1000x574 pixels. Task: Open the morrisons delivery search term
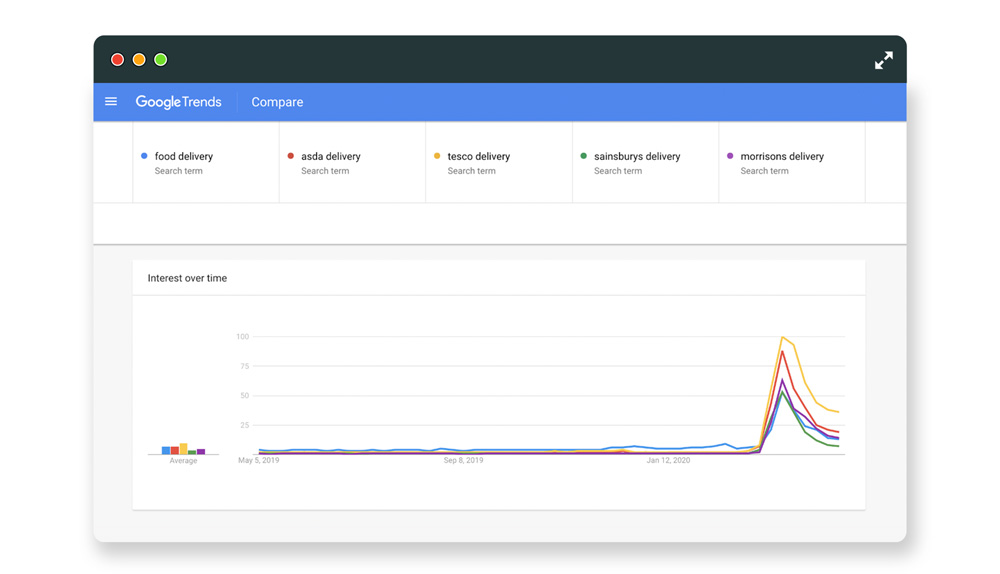coord(782,157)
